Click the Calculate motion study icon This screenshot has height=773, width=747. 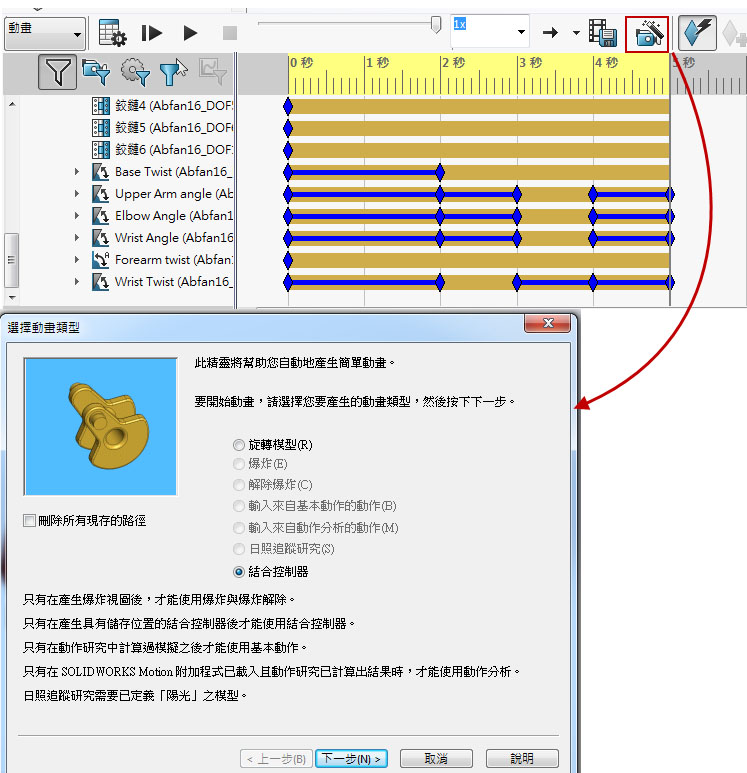click(112, 33)
